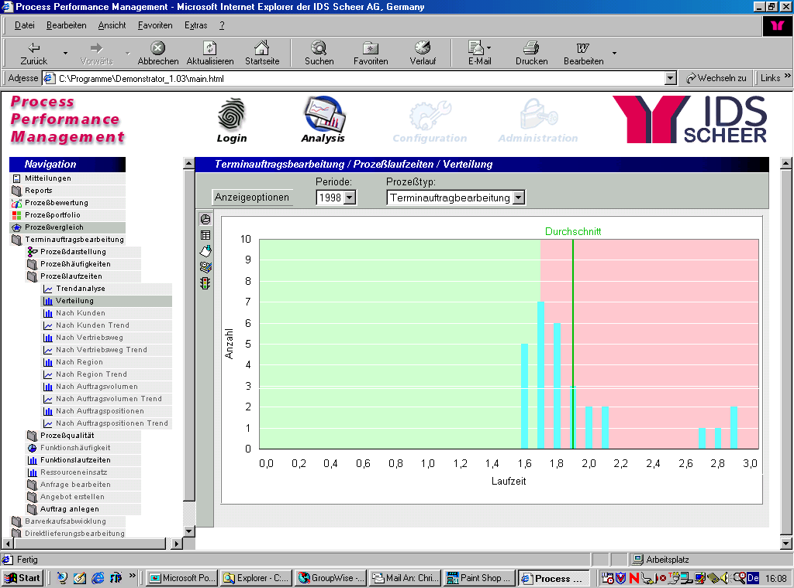Open the Zurück history dropdown arrow
Screen dimensions: 794x588
pyautogui.click(x=65, y=53)
